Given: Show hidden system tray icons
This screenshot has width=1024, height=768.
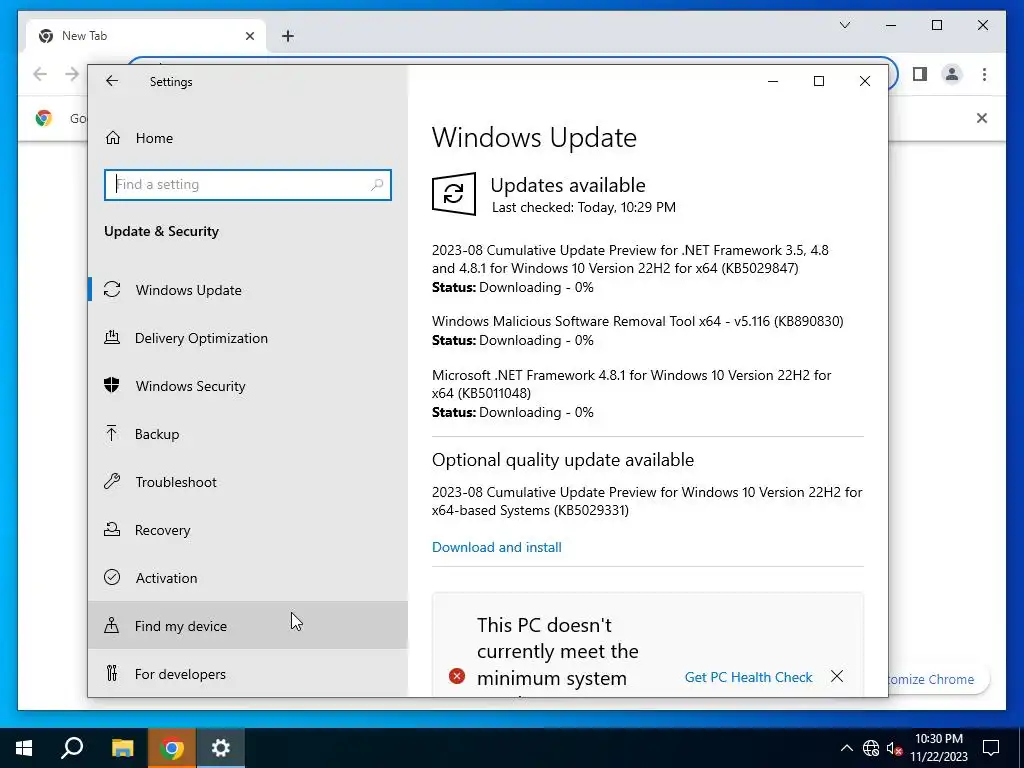Looking at the screenshot, I should 846,748.
